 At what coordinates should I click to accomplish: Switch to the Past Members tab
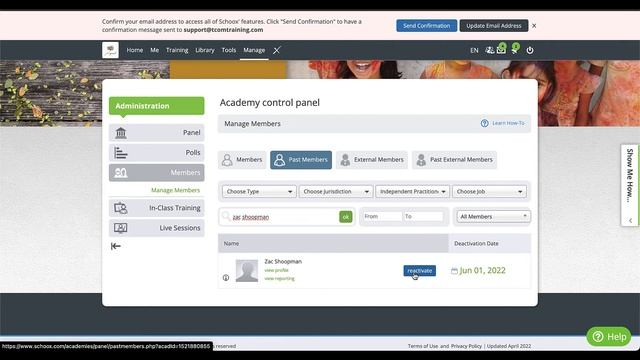[x=301, y=160]
